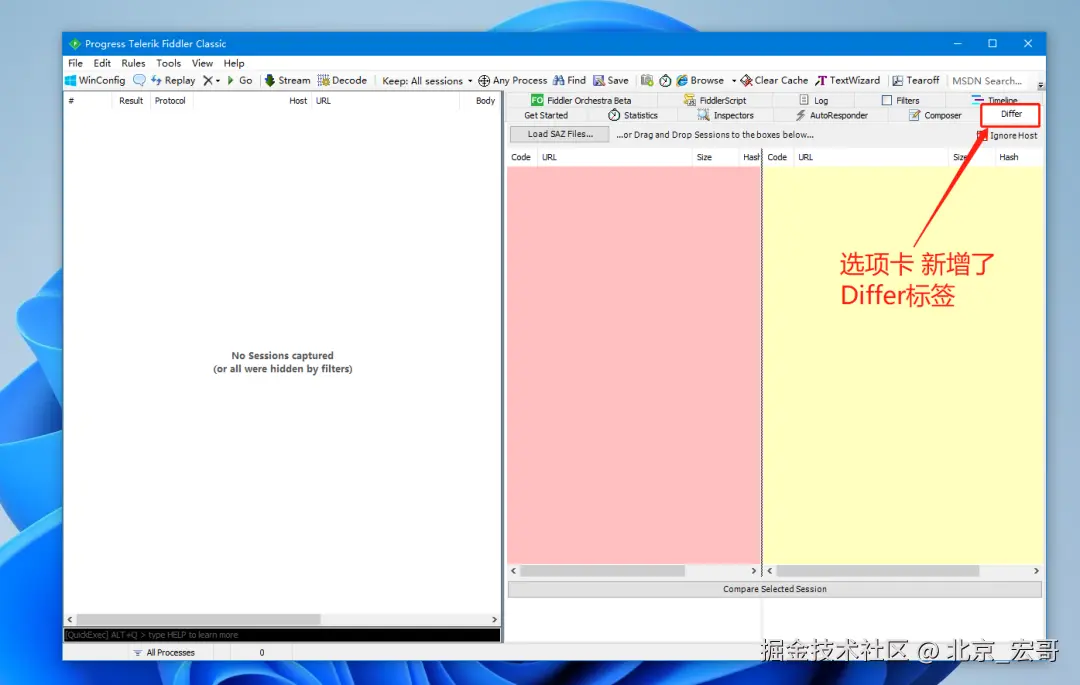Open the Keep: All sessions dropdown
This screenshot has width=1080, height=685.
[x=427, y=81]
